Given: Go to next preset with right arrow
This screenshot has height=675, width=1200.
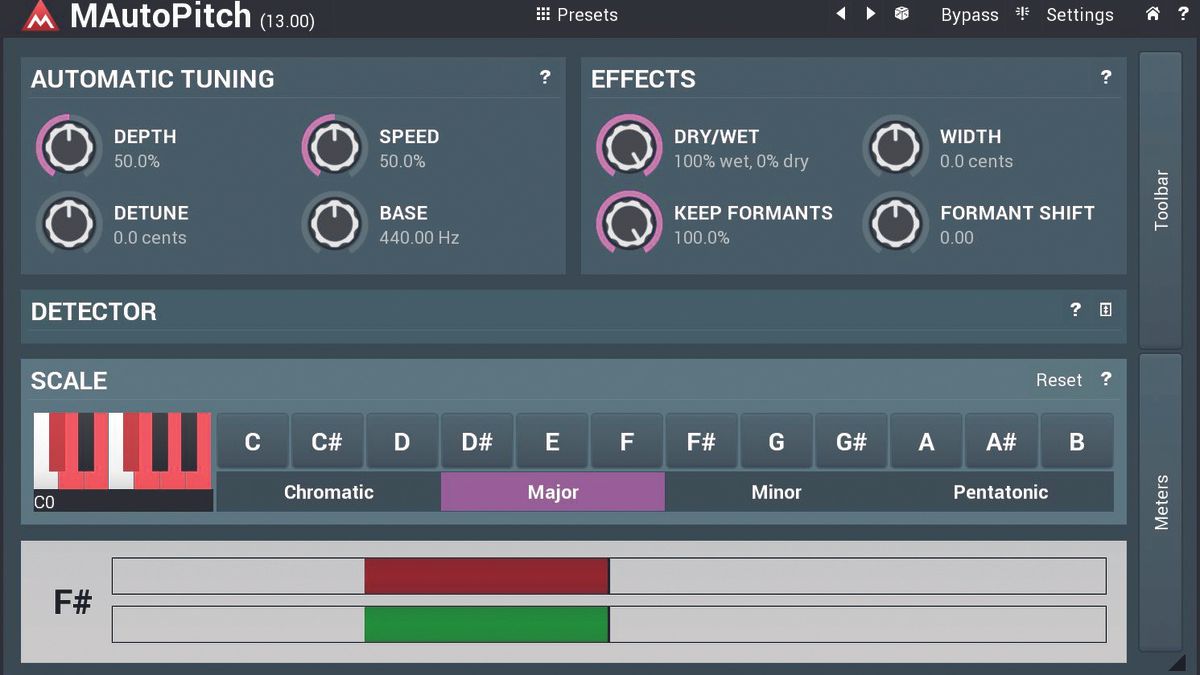Looking at the screenshot, I should 869,14.
